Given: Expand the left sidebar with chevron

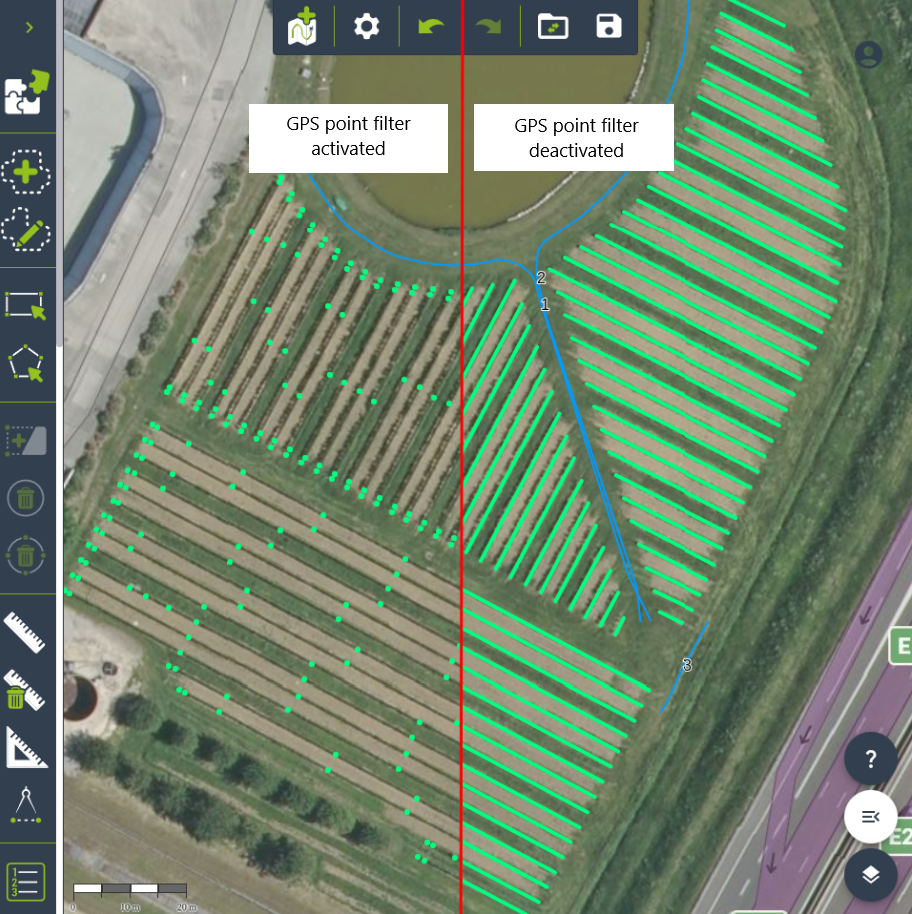Looking at the screenshot, I should [x=29, y=27].
